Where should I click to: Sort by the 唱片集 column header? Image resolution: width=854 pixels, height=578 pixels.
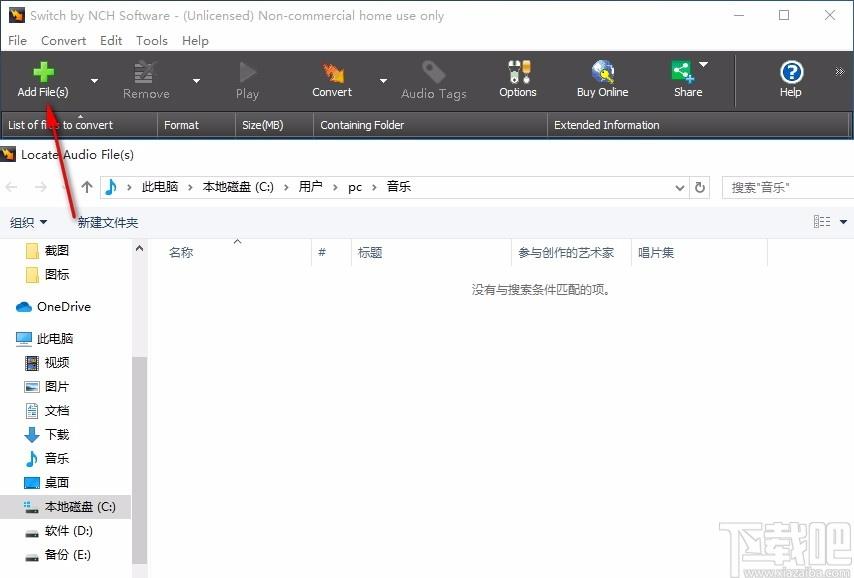point(699,253)
